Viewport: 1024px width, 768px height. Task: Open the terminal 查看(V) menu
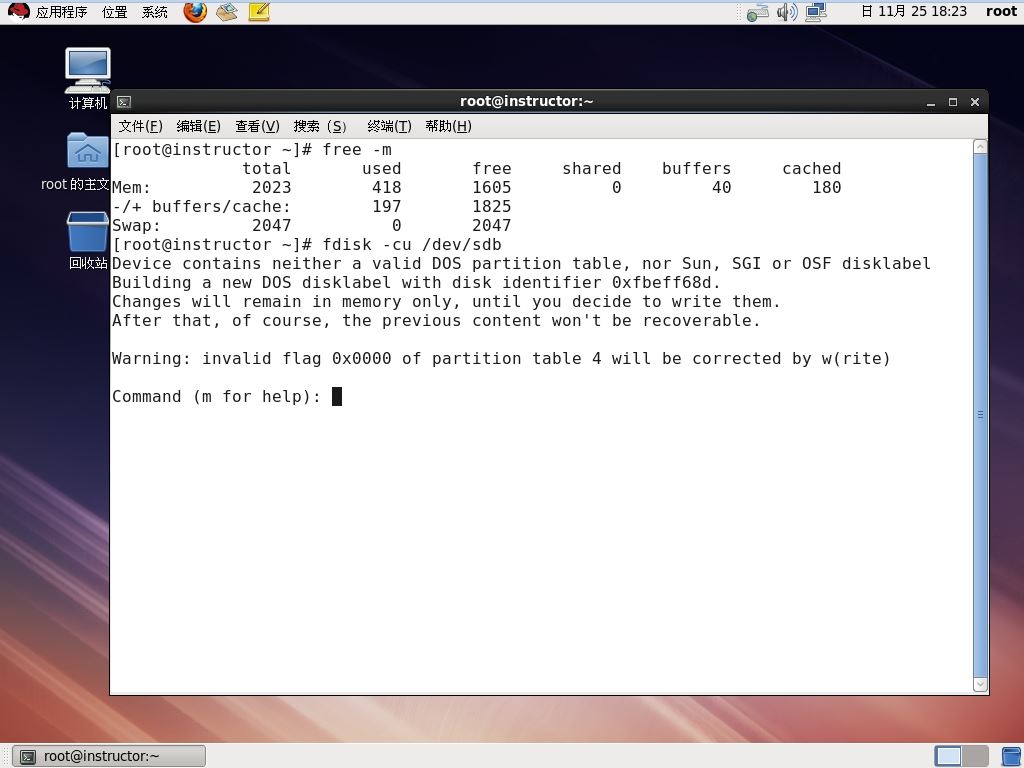[x=257, y=126]
